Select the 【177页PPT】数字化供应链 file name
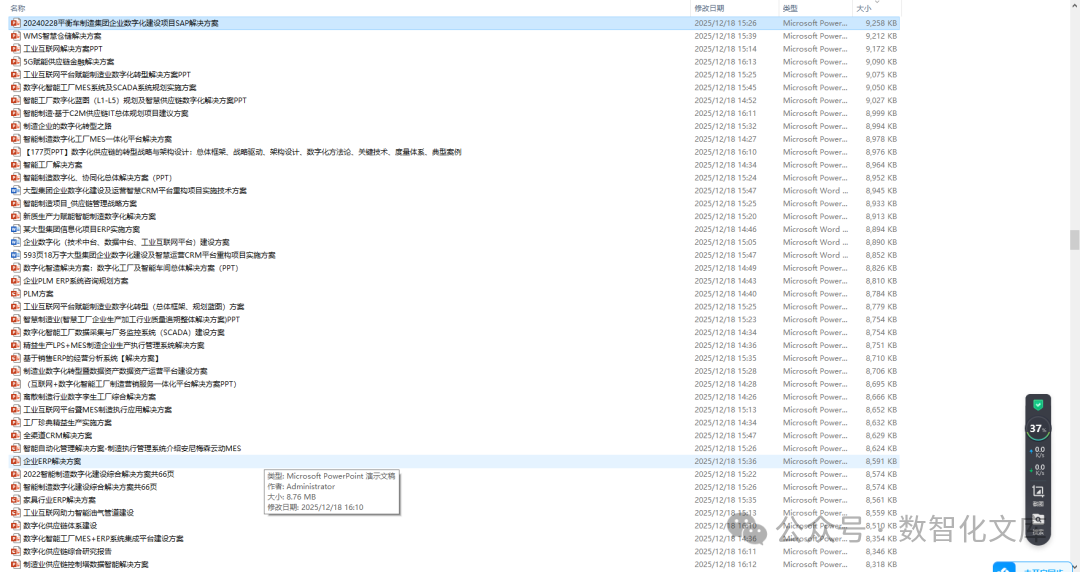1080x572 pixels. (242, 152)
